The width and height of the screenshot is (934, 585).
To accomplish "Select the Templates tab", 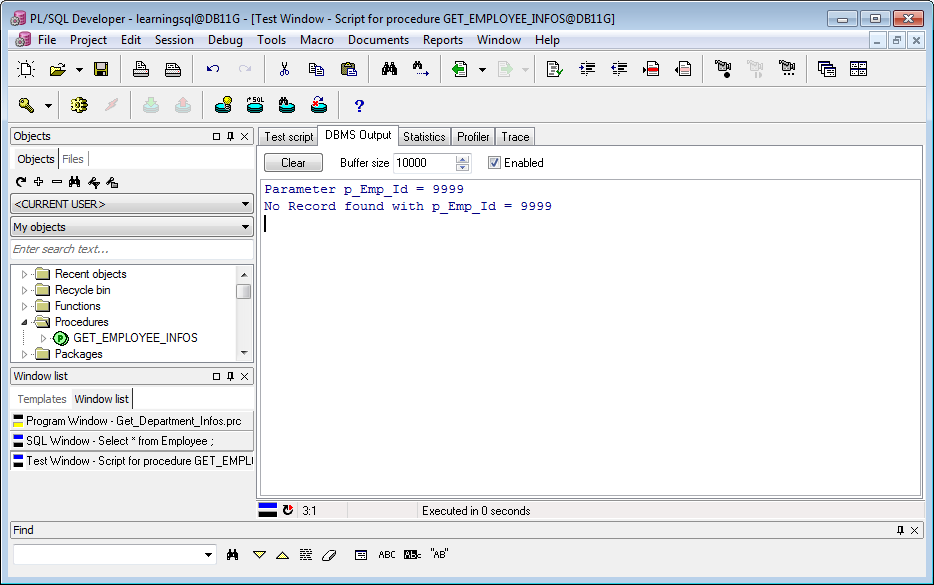I will (42, 399).
